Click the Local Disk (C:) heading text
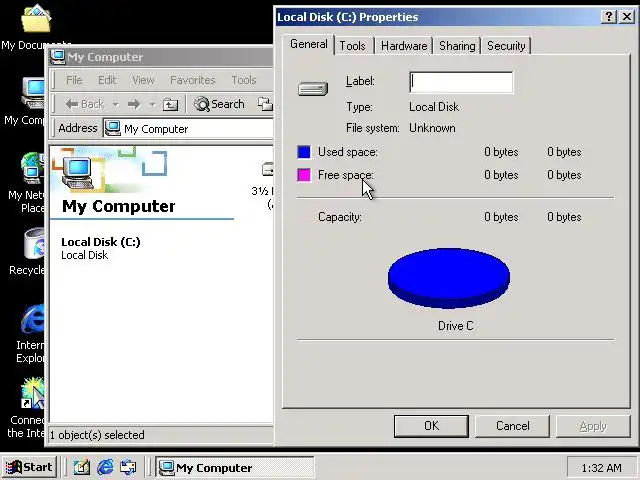This screenshot has height=480, width=640. click(x=101, y=242)
